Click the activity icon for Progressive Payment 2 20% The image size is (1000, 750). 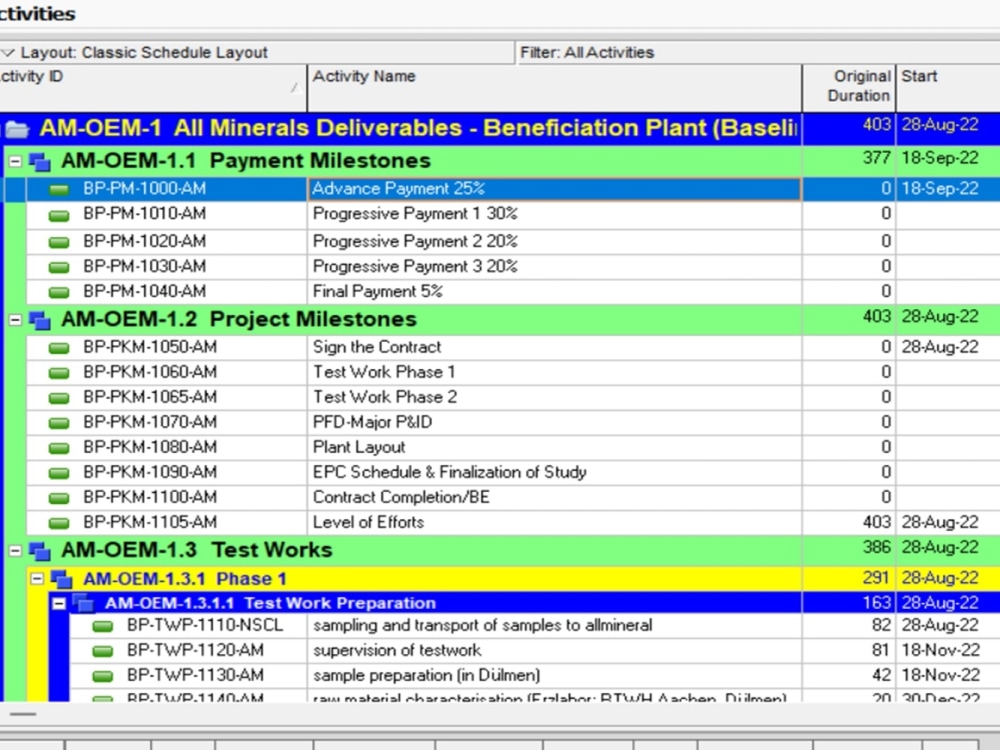[x=60, y=241]
